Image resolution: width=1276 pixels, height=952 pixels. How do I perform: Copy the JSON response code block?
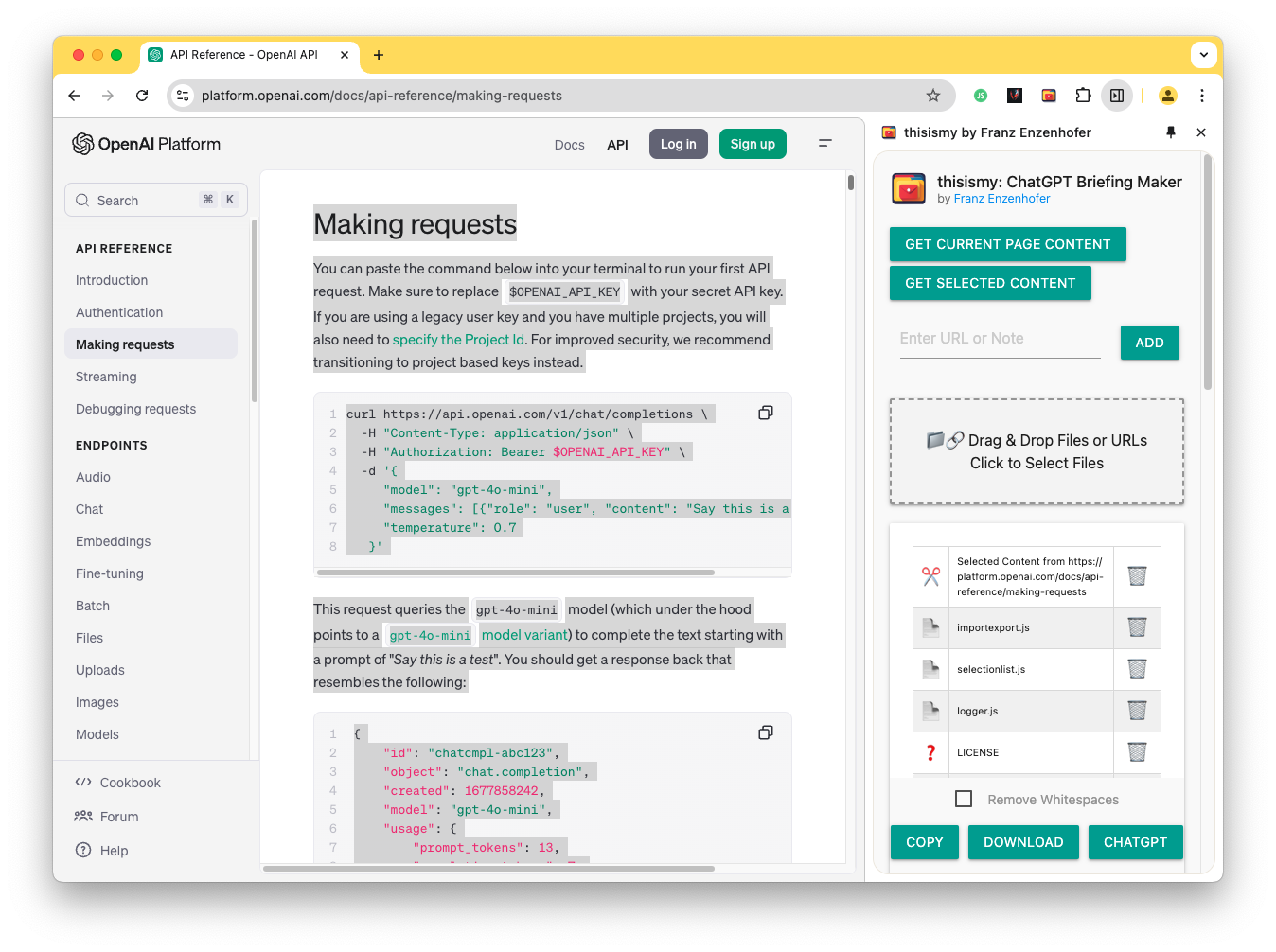click(x=766, y=732)
